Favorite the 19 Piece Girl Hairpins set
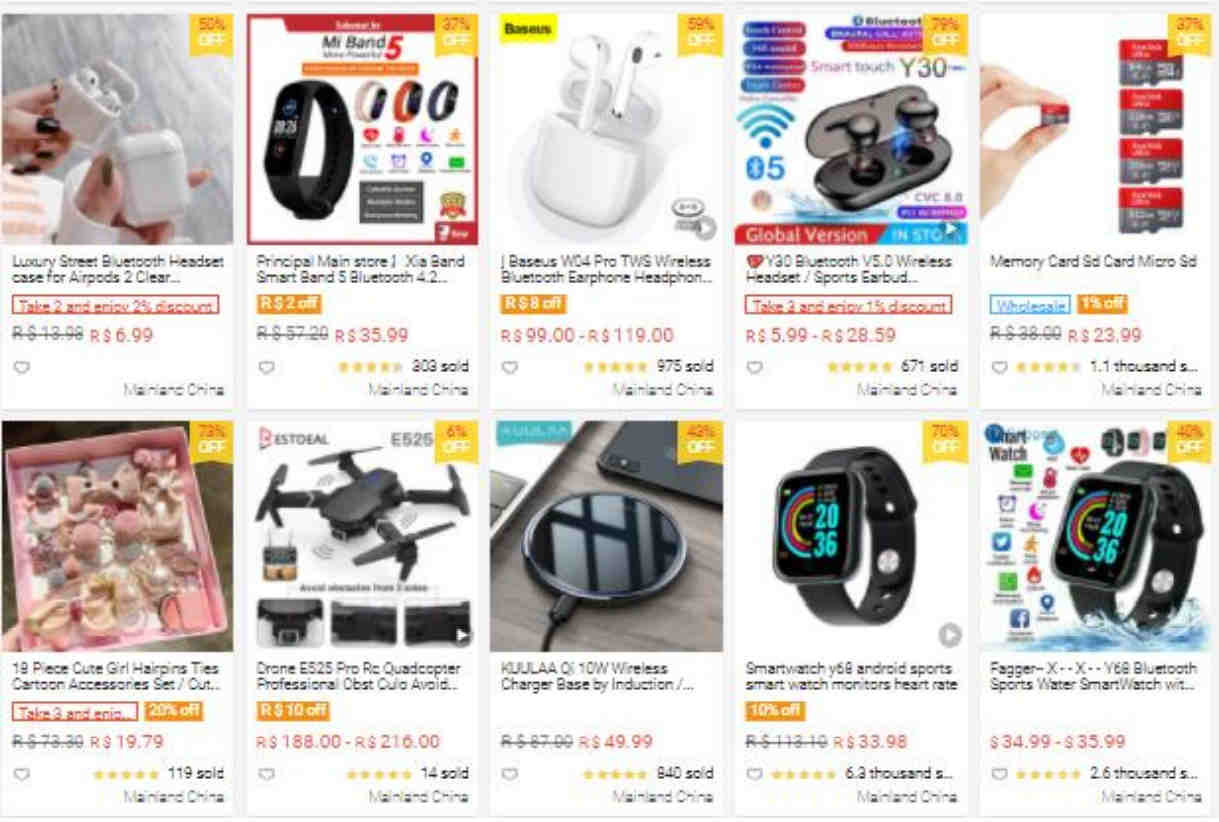 (21, 774)
